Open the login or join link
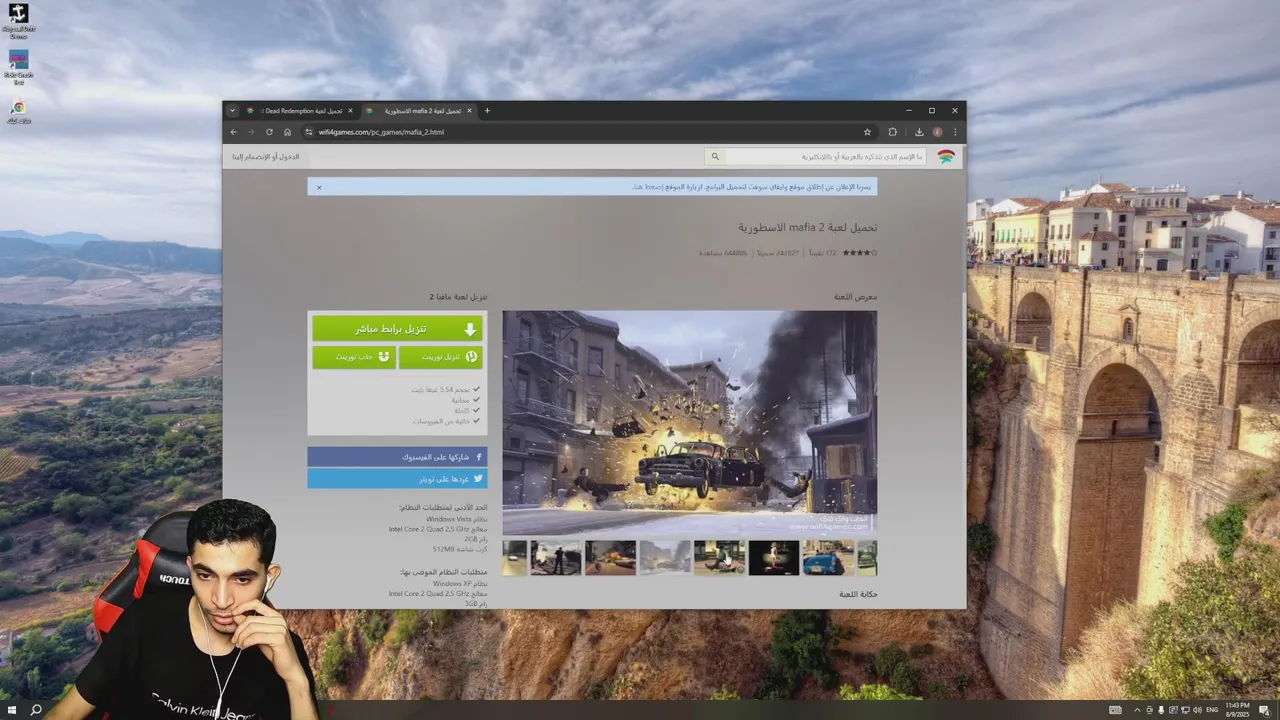This screenshot has width=1280, height=720. (x=266, y=157)
